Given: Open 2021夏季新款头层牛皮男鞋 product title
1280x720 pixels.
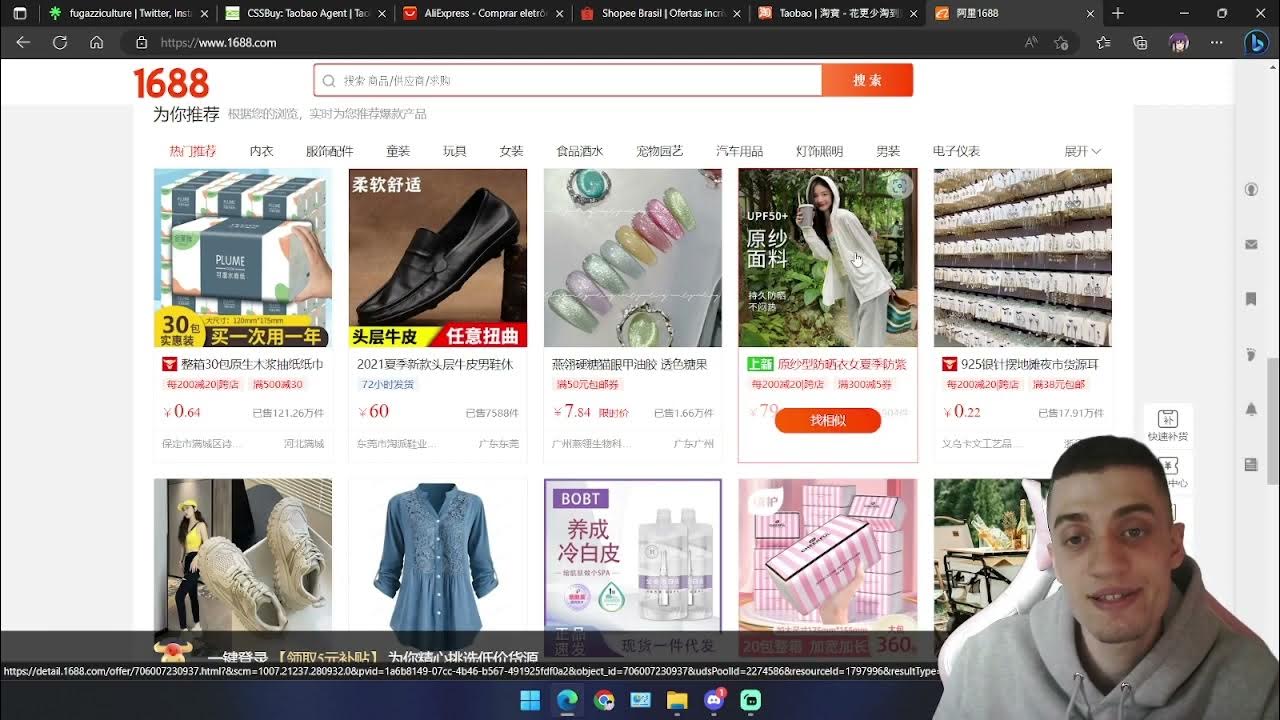Looking at the screenshot, I should point(435,364).
